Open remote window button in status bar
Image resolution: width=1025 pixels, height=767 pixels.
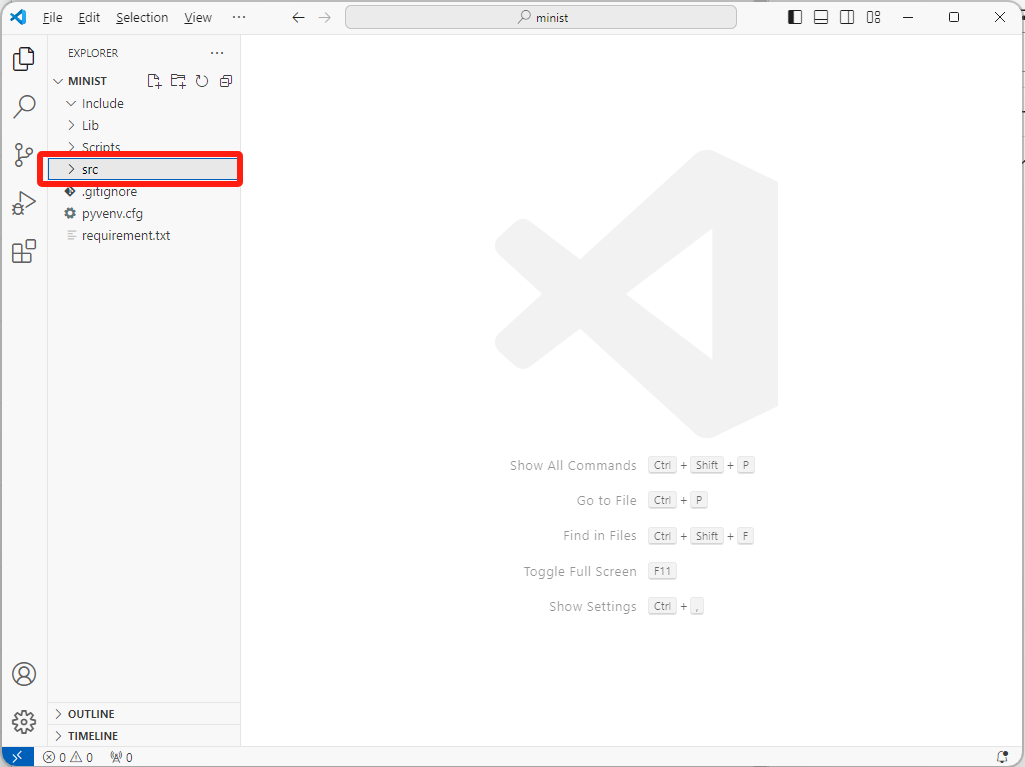pos(18,757)
